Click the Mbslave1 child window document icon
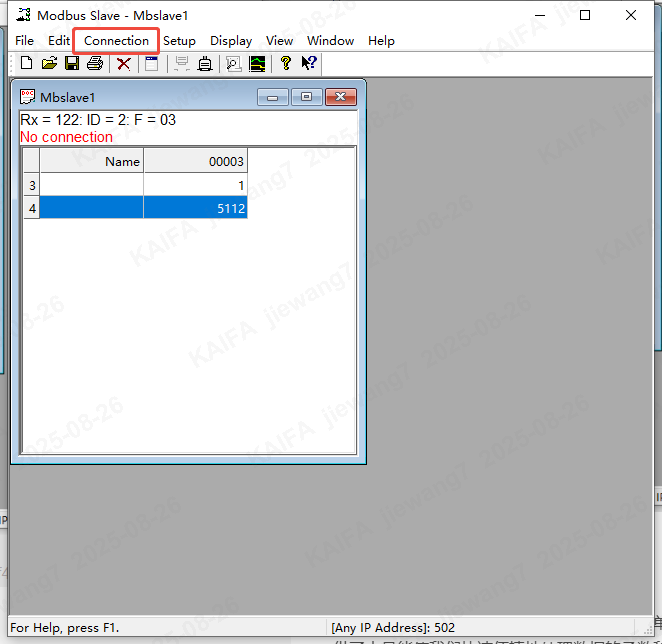The image size is (662, 644). [27, 97]
